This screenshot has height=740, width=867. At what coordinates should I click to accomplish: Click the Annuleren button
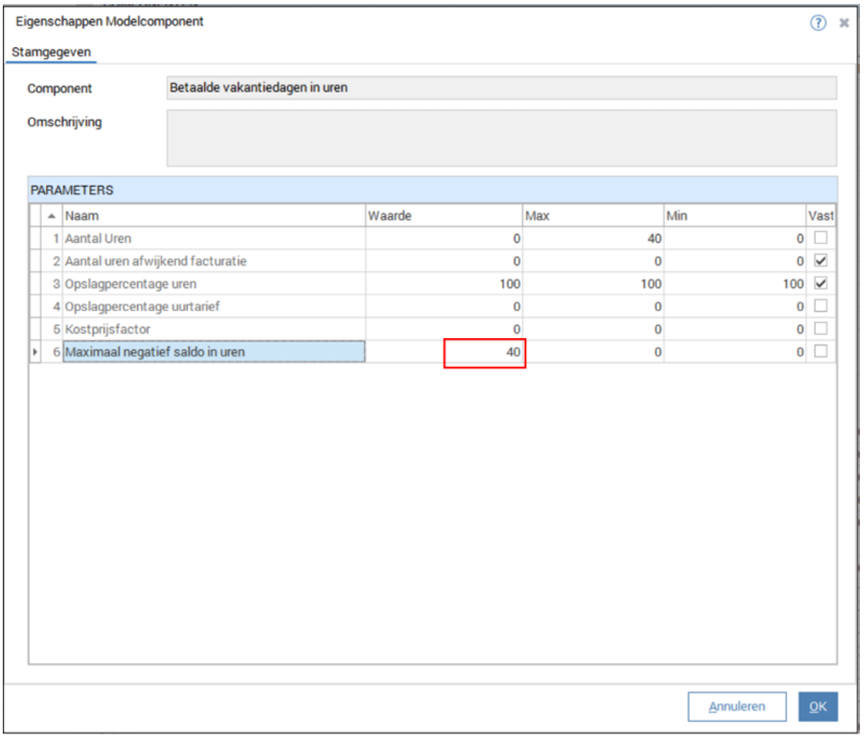pos(736,707)
